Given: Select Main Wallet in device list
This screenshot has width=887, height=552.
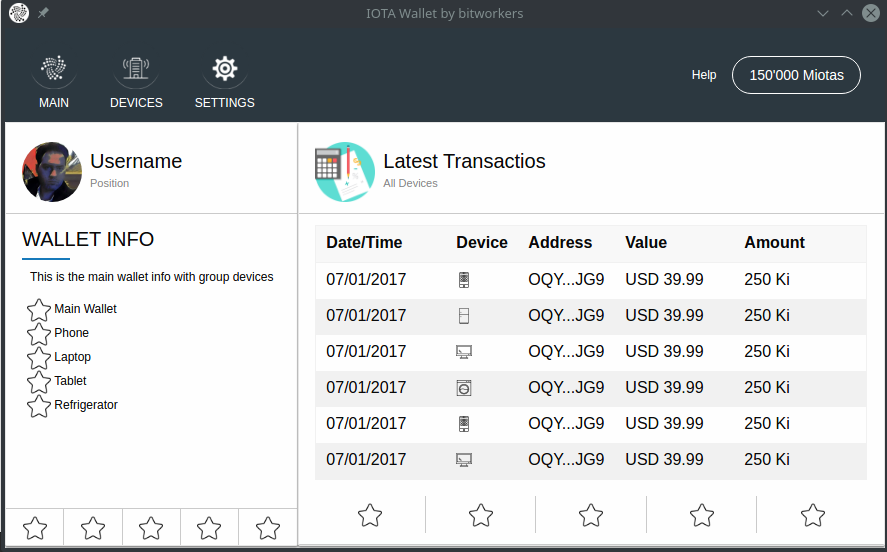Looking at the screenshot, I should point(85,309).
